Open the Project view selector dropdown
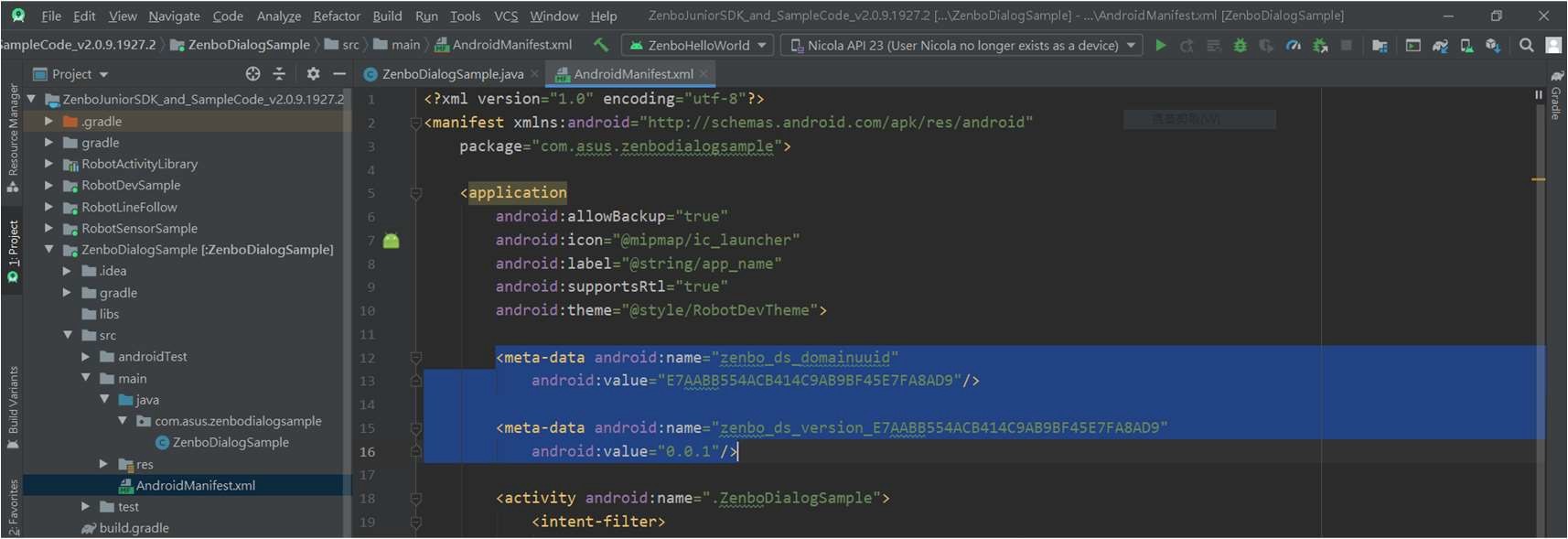This screenshot has width=1568, height=539. tap(70, 74)
